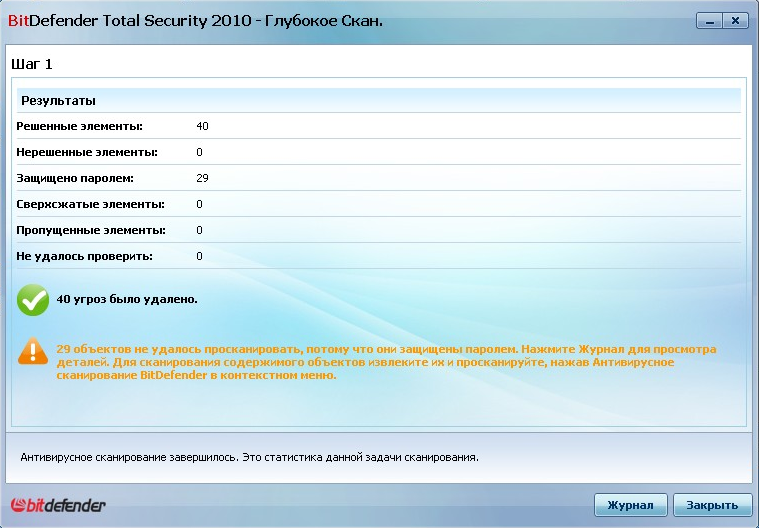Click the 'Антивирусное сканирование завершилось' status text

[x=249, y=457]
